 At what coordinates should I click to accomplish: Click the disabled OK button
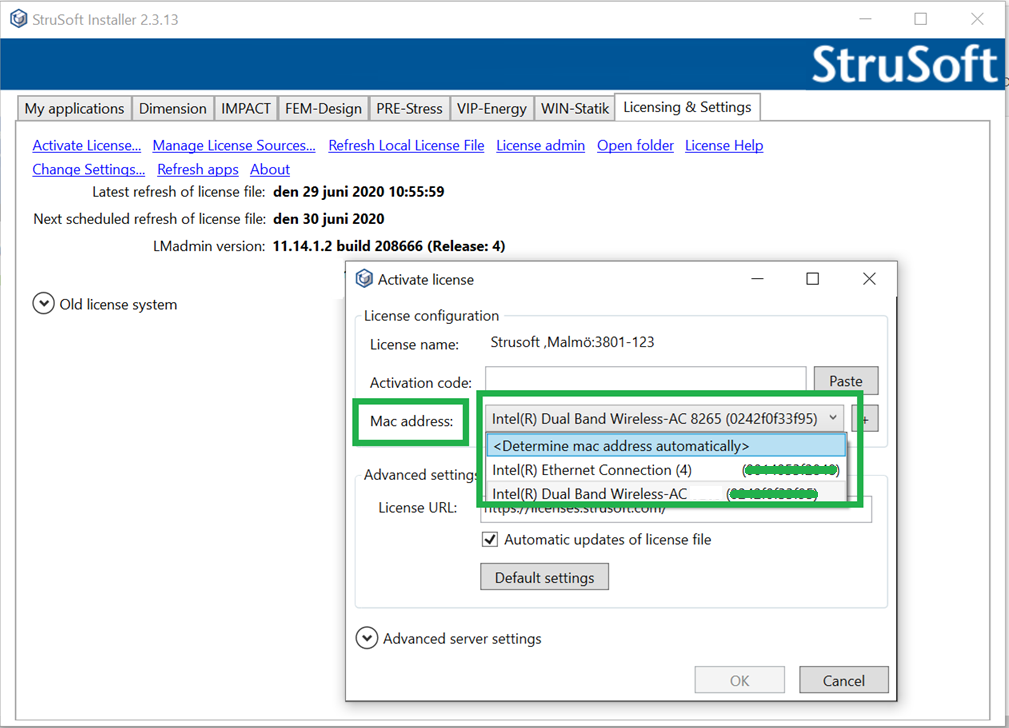pos(739,680)
